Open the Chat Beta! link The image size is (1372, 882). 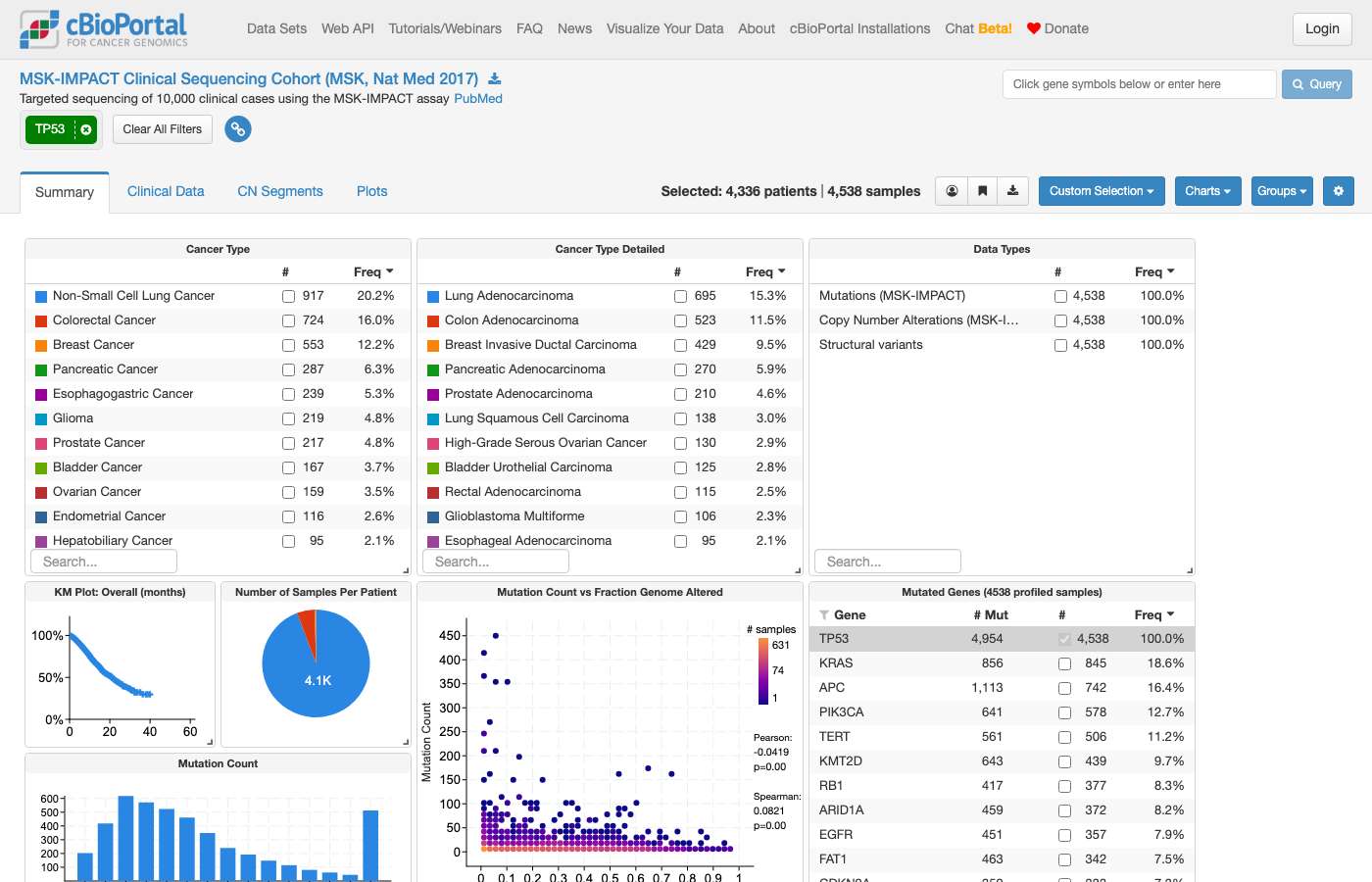coord(978,28)
